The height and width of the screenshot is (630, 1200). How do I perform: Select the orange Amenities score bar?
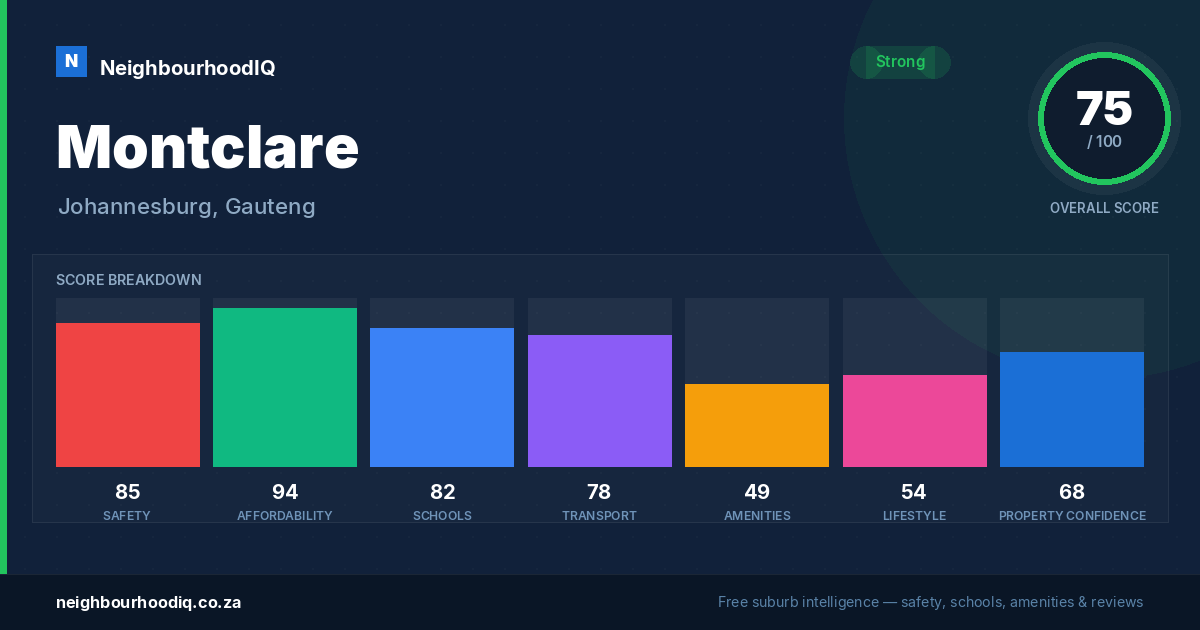coord(757,425)
